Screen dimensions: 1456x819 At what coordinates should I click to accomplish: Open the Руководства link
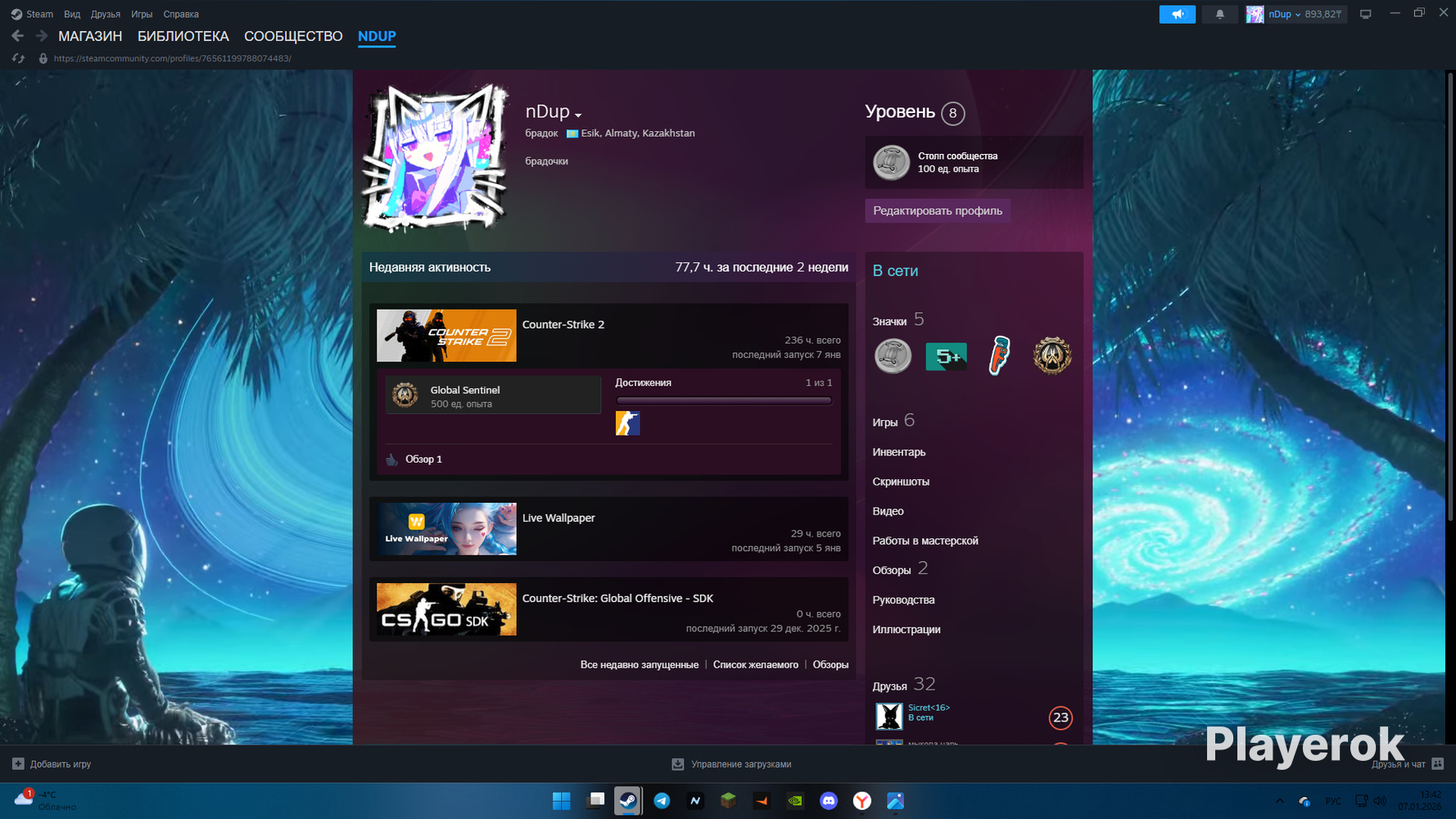903,600
